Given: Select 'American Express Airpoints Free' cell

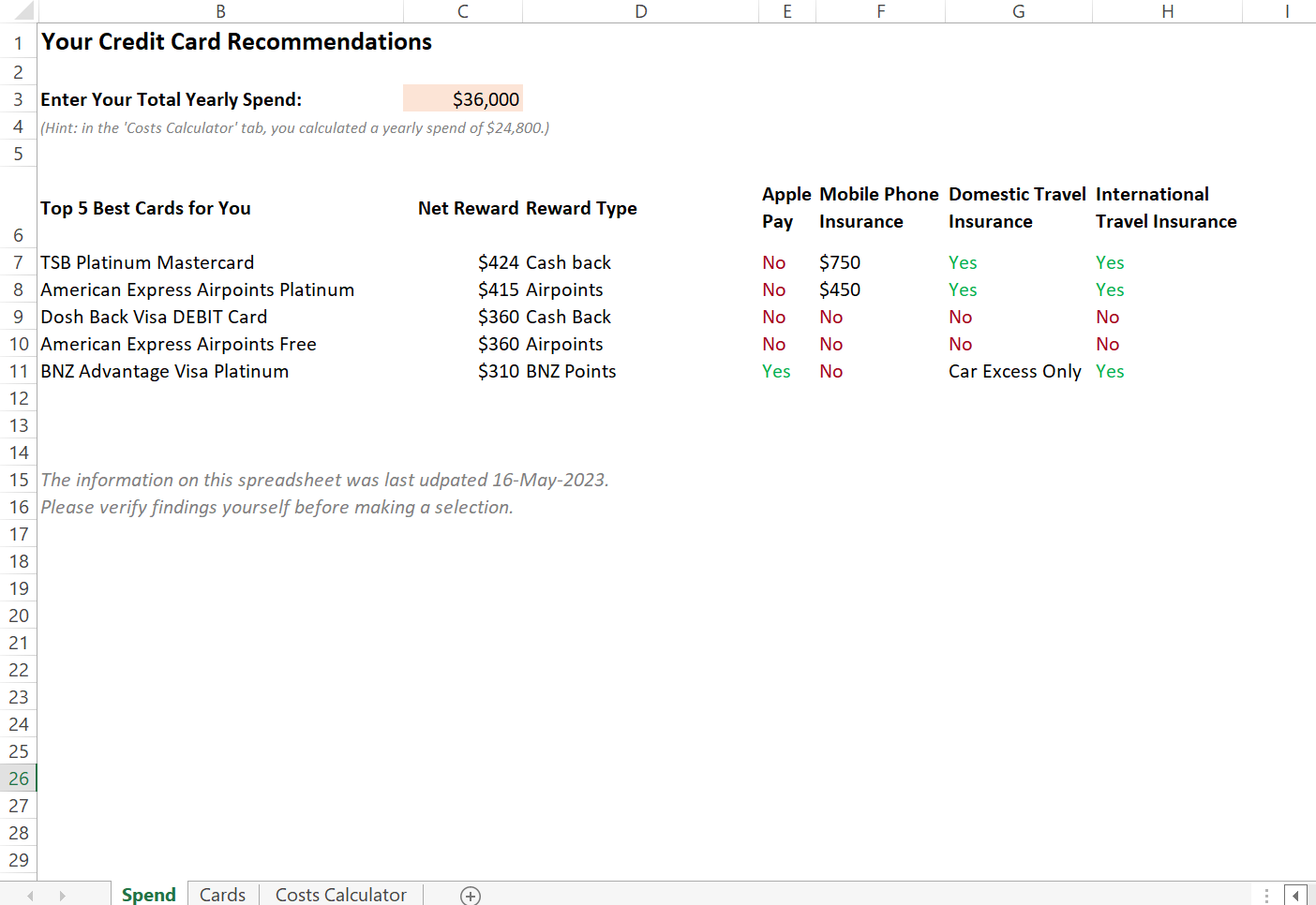Looking at the screenshot, I should click(178, 344).
